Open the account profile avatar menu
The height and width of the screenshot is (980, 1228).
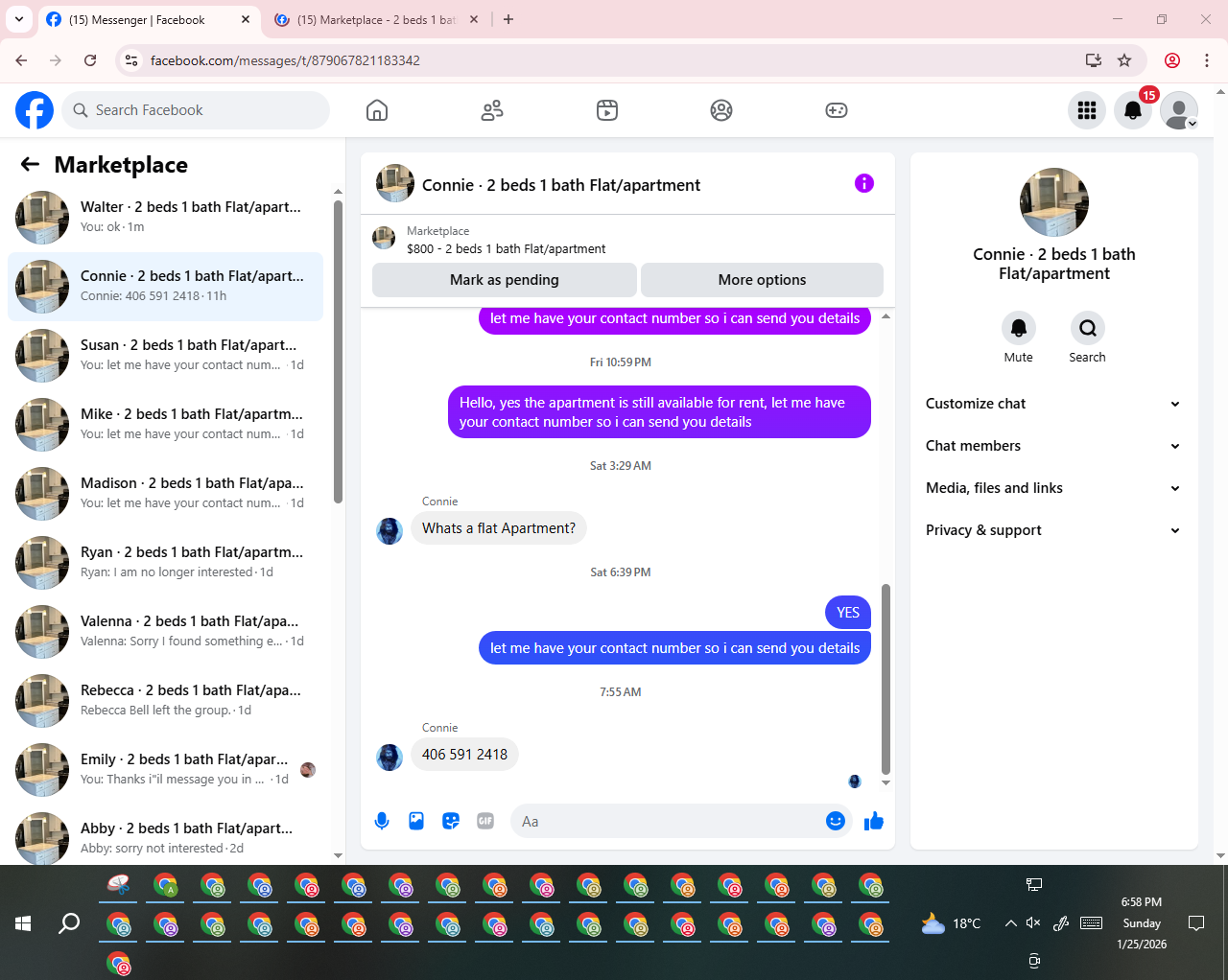click(x=1179, y=110)
